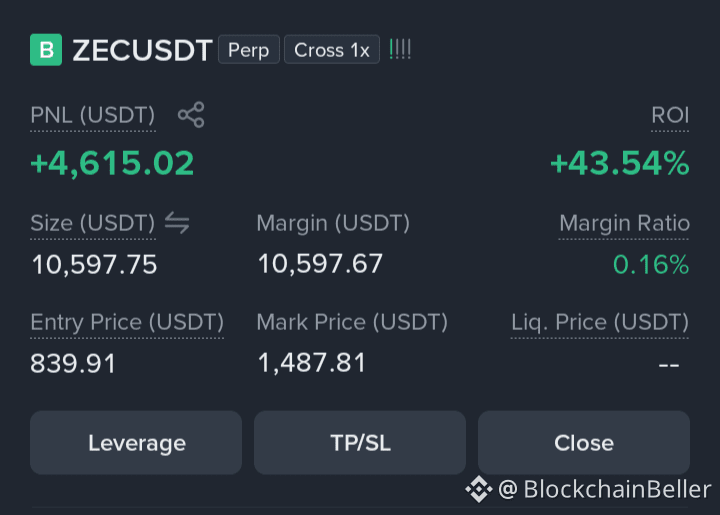Click the green B buy-side icon
This screenshot has width=720, height=515.
tap(46, 50)
